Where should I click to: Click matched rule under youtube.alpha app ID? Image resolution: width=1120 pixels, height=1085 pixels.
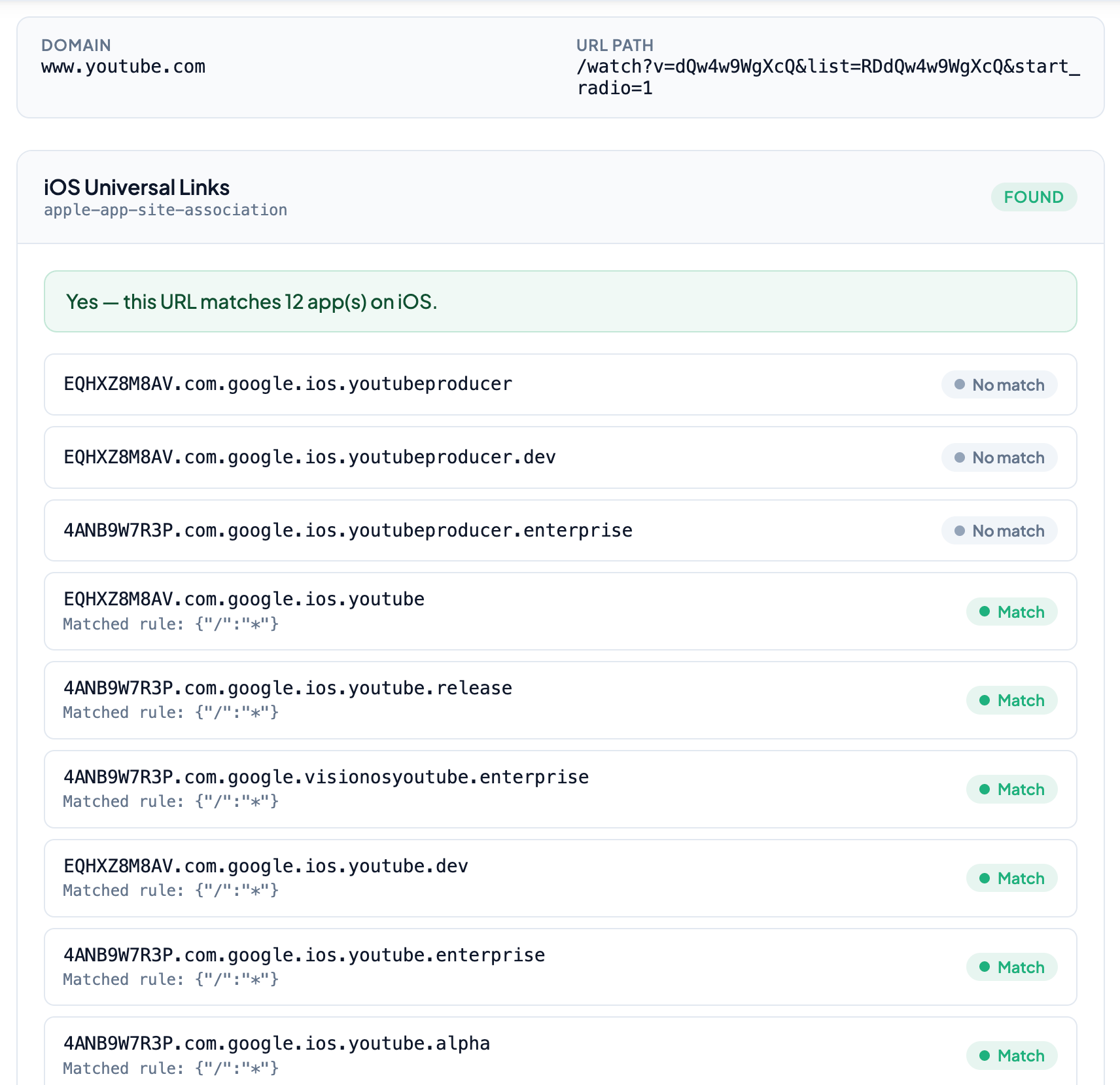pyautogui.click(x=171, y=1069)
